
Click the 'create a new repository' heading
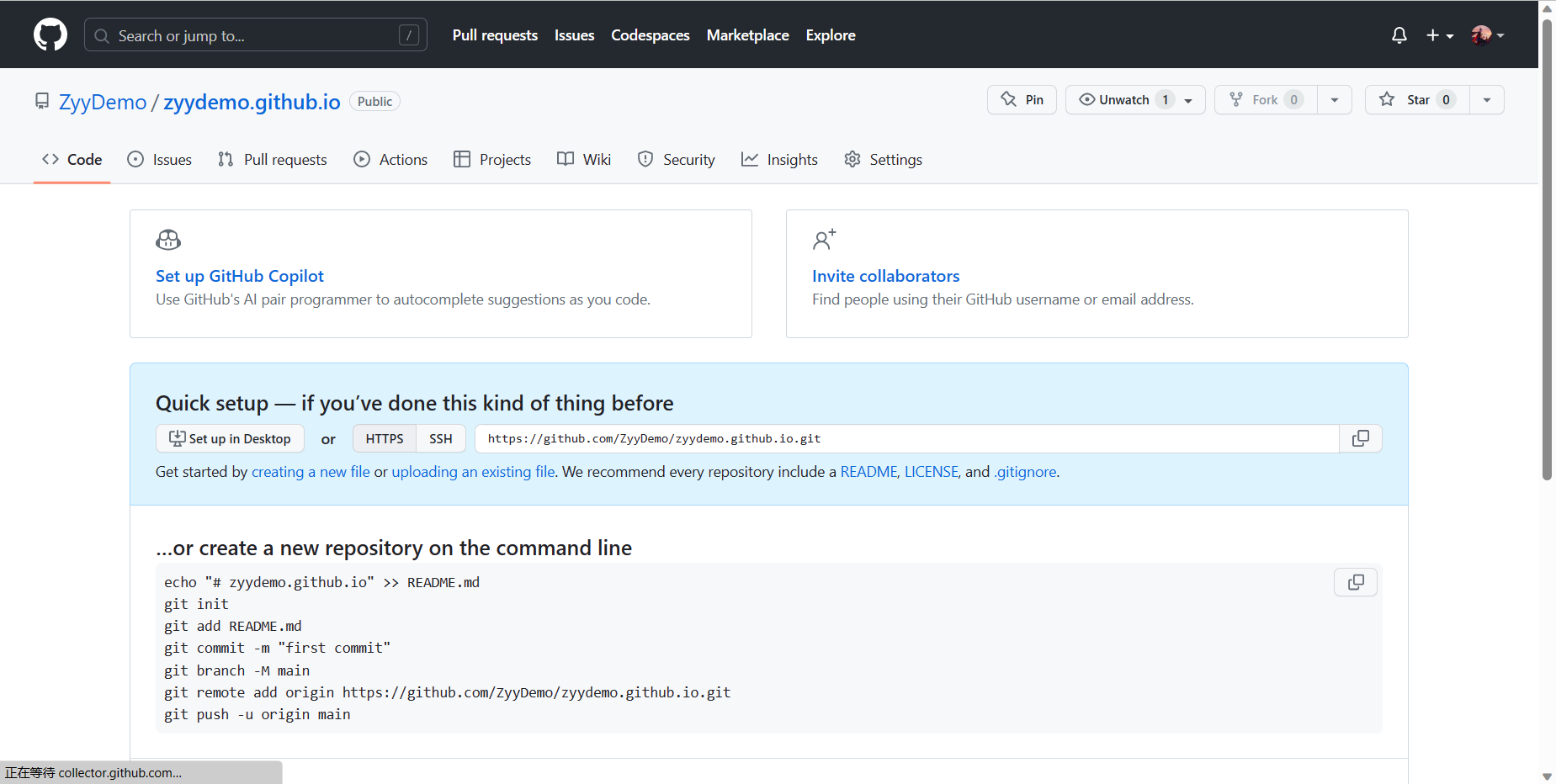point(394,548)
